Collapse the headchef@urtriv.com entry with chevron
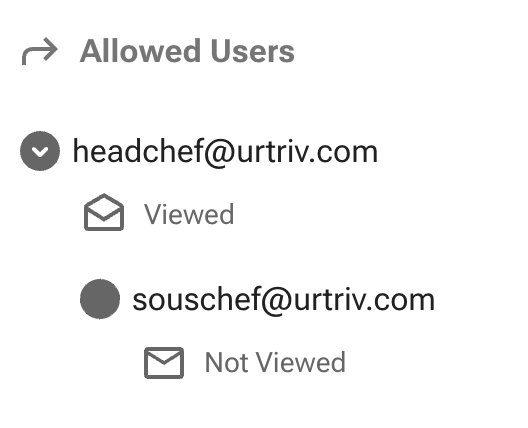The height and width of the screenshot is (428, 528). 40,151
